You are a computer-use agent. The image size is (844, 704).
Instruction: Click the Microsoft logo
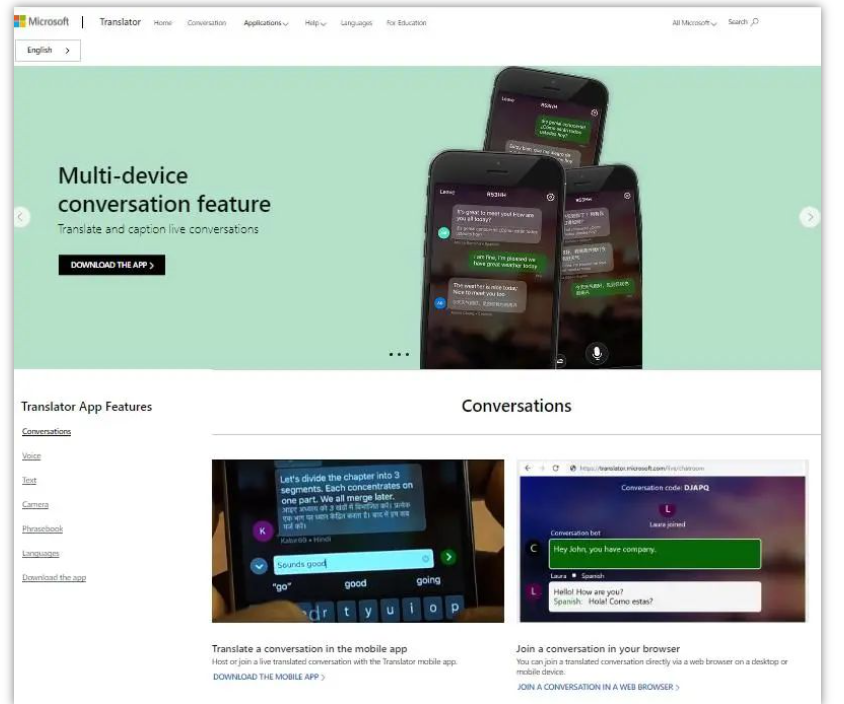(x=41, y=22)
